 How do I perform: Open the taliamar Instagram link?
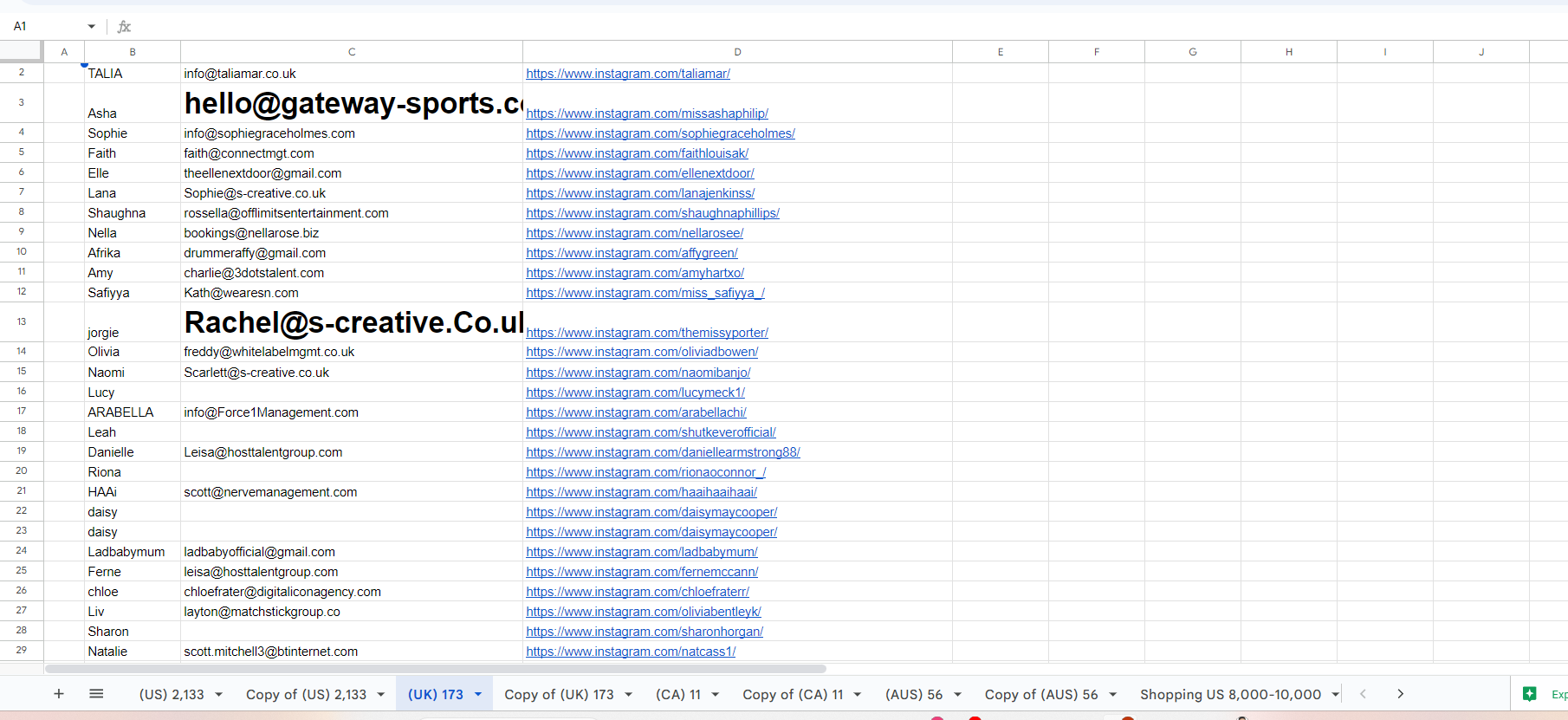click(x=628, y=74)
